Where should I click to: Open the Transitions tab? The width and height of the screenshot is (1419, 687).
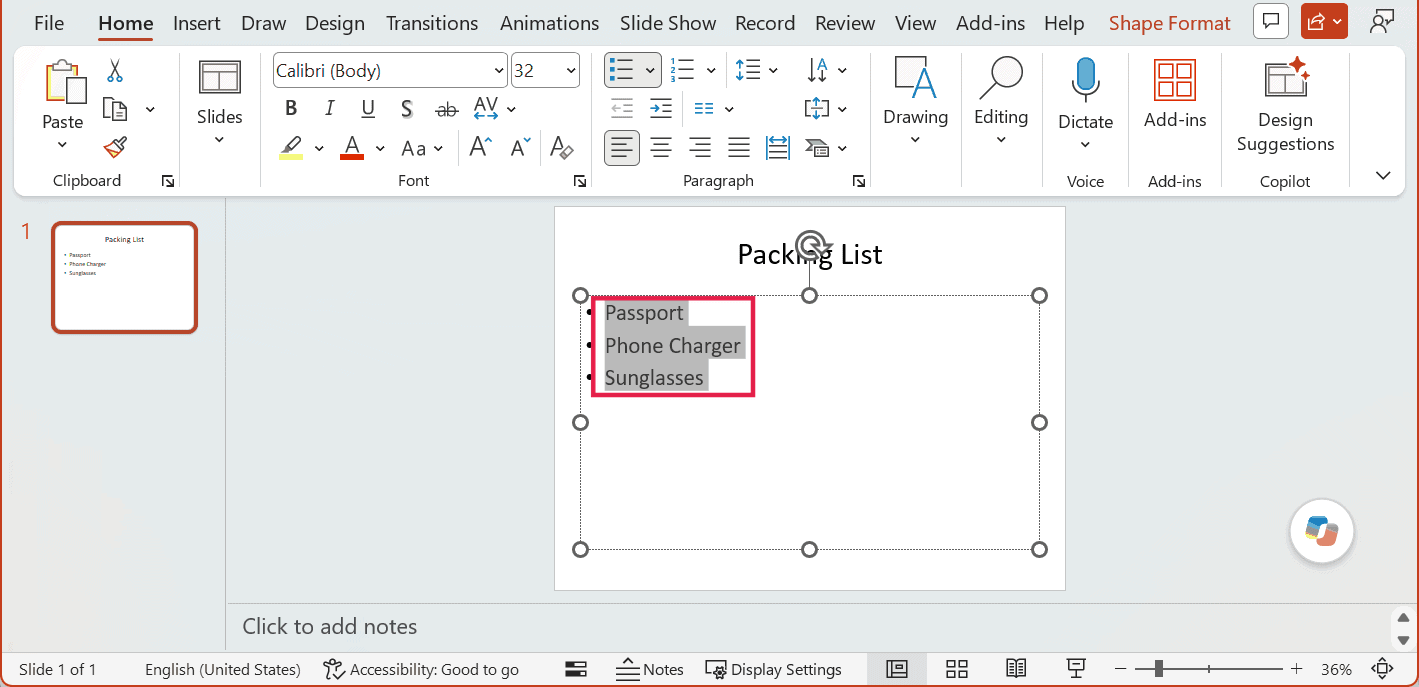[x=433, y=23]
